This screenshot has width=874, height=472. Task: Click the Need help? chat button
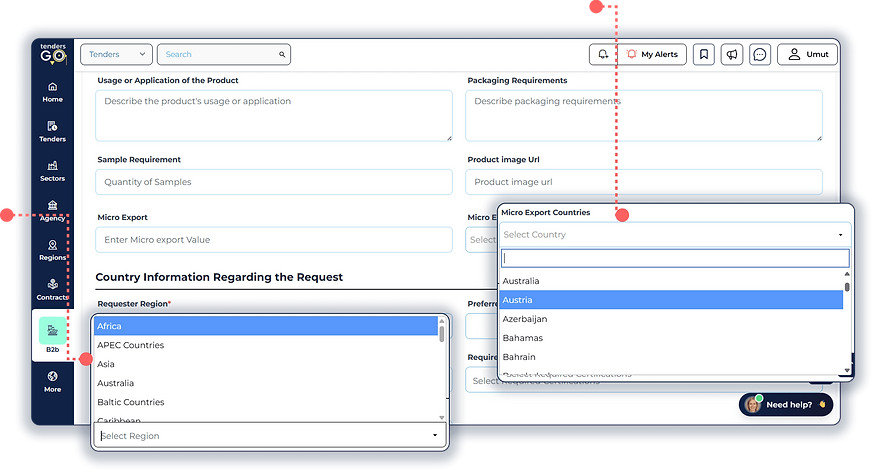click(786, 405)
